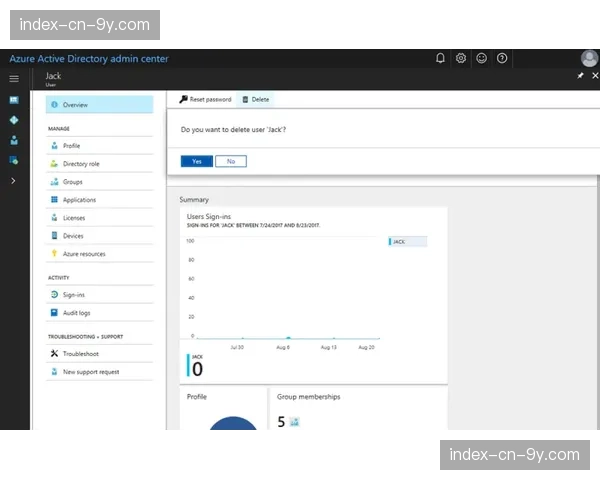Click the Azure Active Directory admin center title

point(89,59)
